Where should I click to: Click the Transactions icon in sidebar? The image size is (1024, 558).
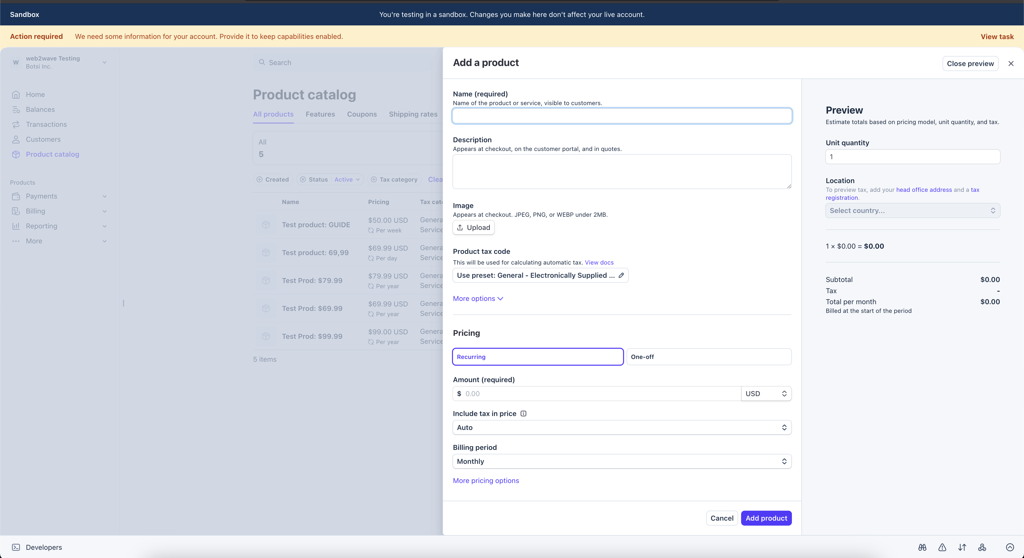tap(16, 124)
